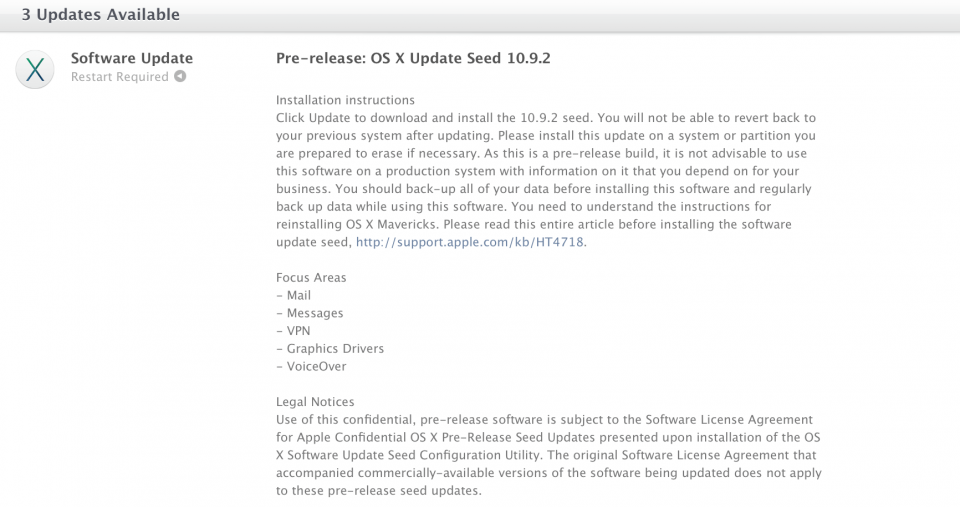Image resolution: width=960 pixels, height=507 pixels.
Task: Click the final line ending 'pre-release seed updates'
Action: (378, 491)
